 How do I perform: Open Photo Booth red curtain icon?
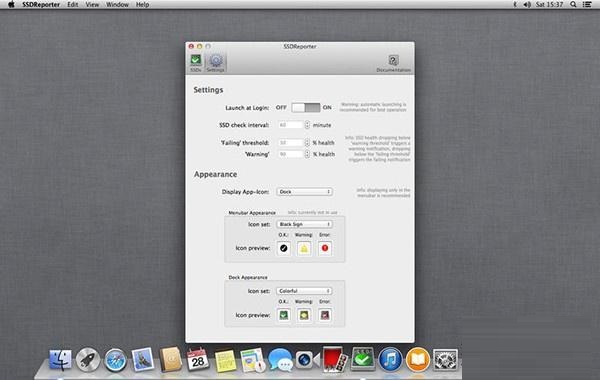point(334,359)
